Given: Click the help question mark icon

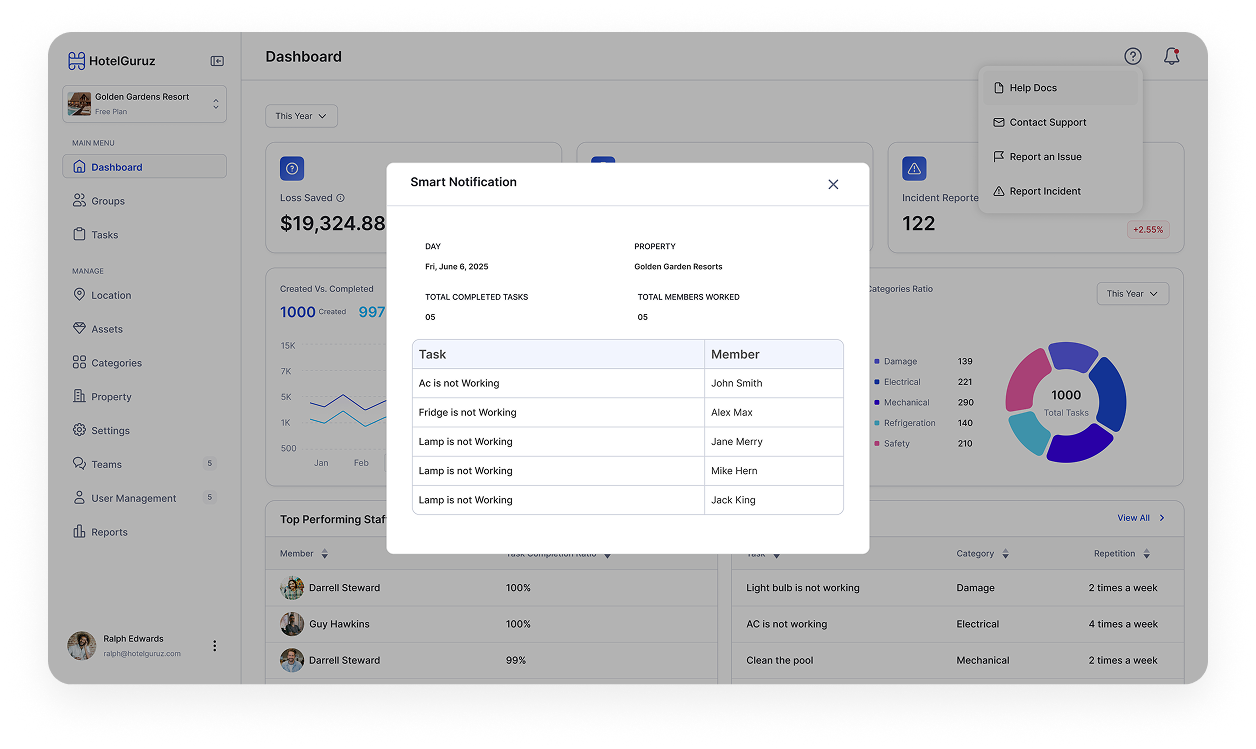Looking at the screenshot, I should tap(1132, 57).
